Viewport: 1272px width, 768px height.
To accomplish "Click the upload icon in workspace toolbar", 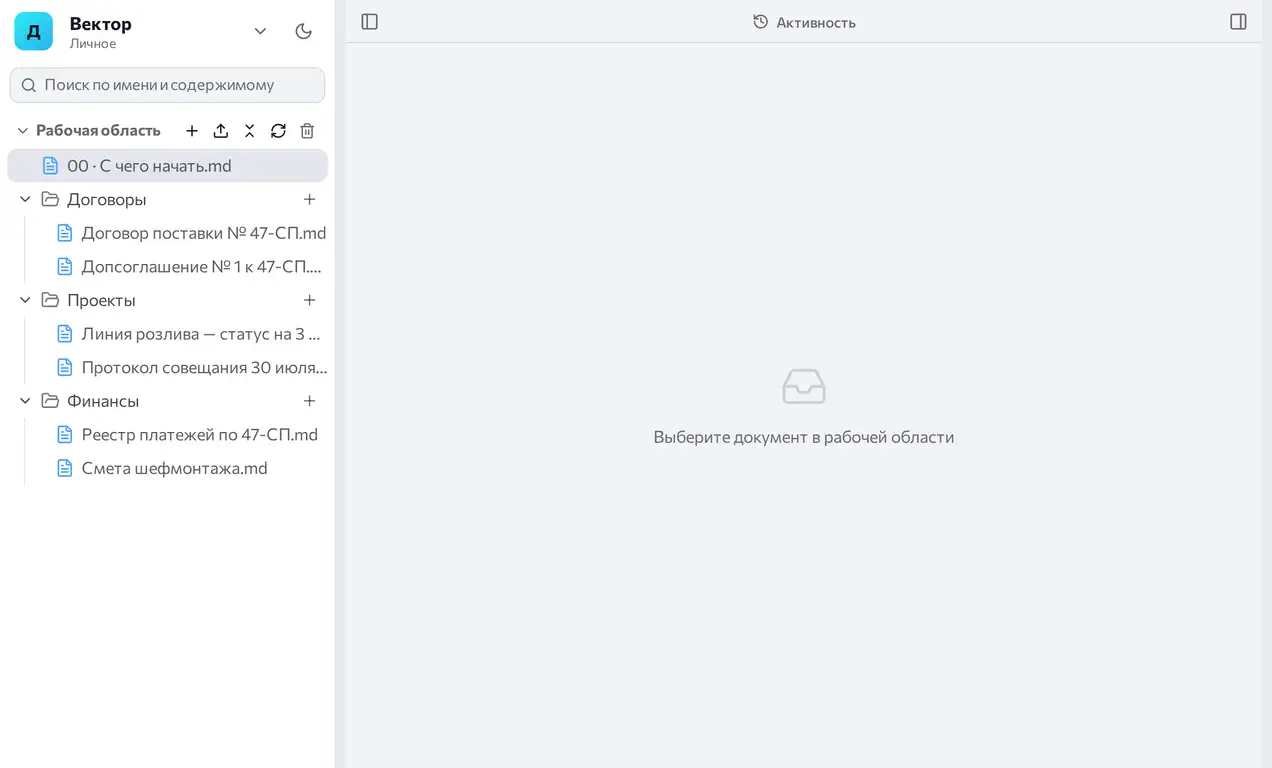I will [x=221, y=131].
